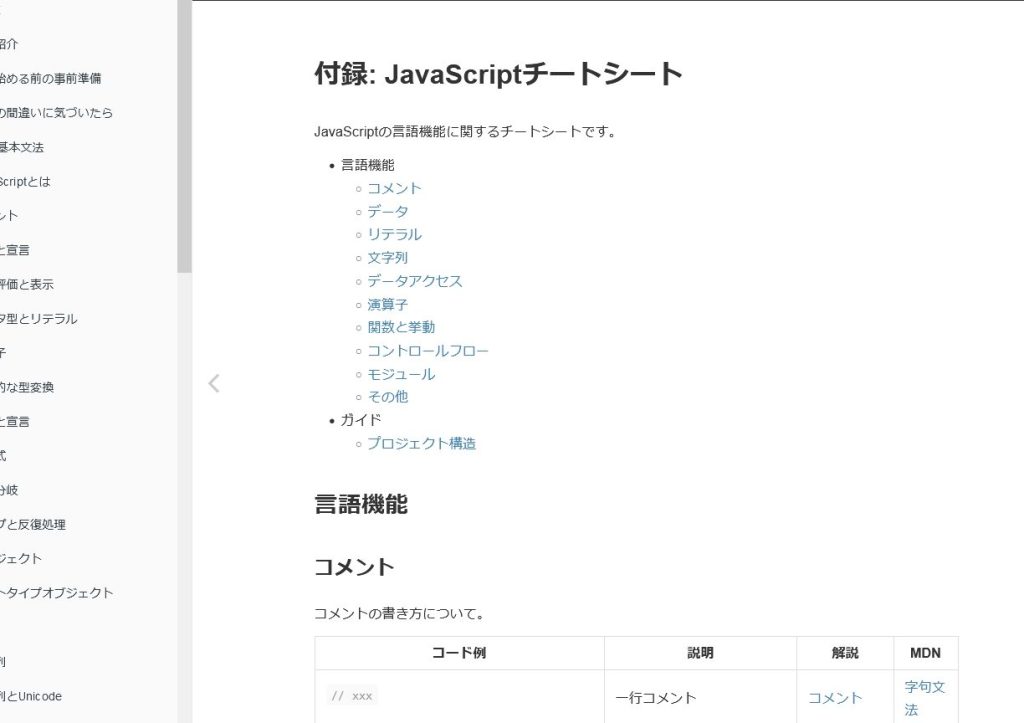Click the コード例 table header
The width and height of the screenshot is (1024, 723).
click(x=459, y=653)
